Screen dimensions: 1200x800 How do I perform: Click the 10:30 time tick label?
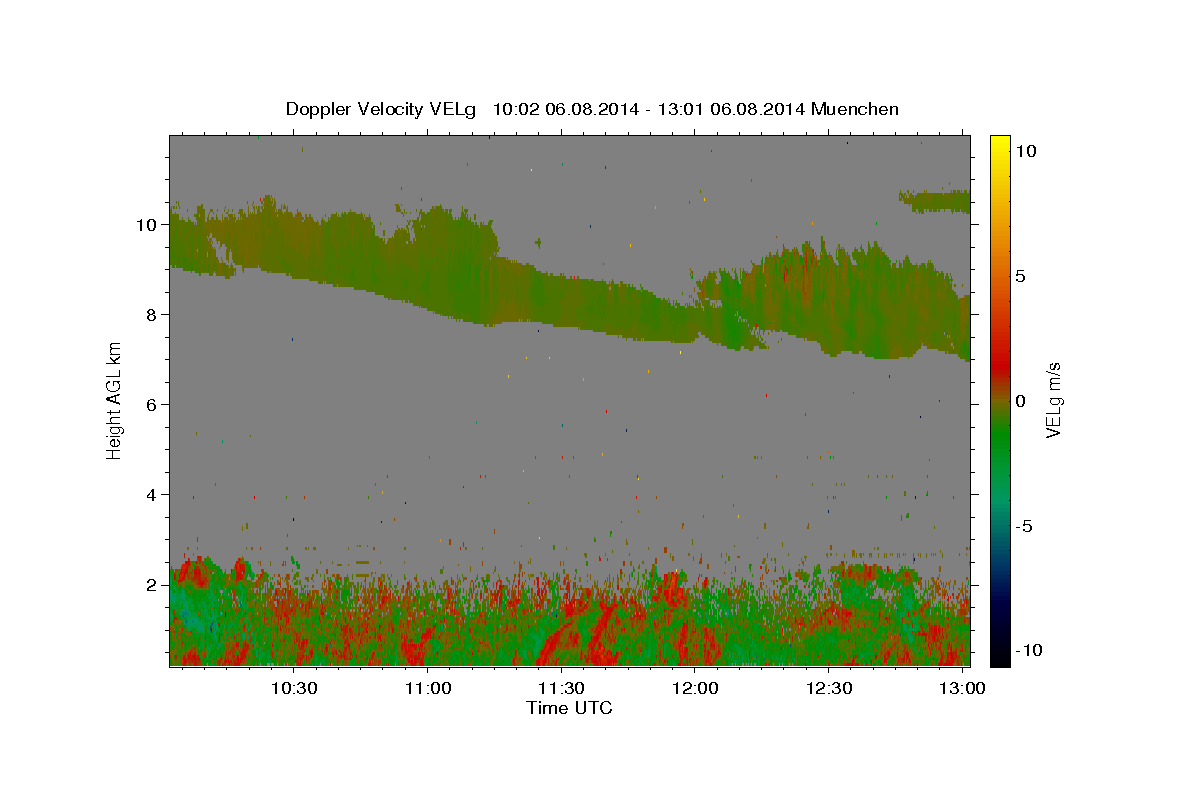295,688
